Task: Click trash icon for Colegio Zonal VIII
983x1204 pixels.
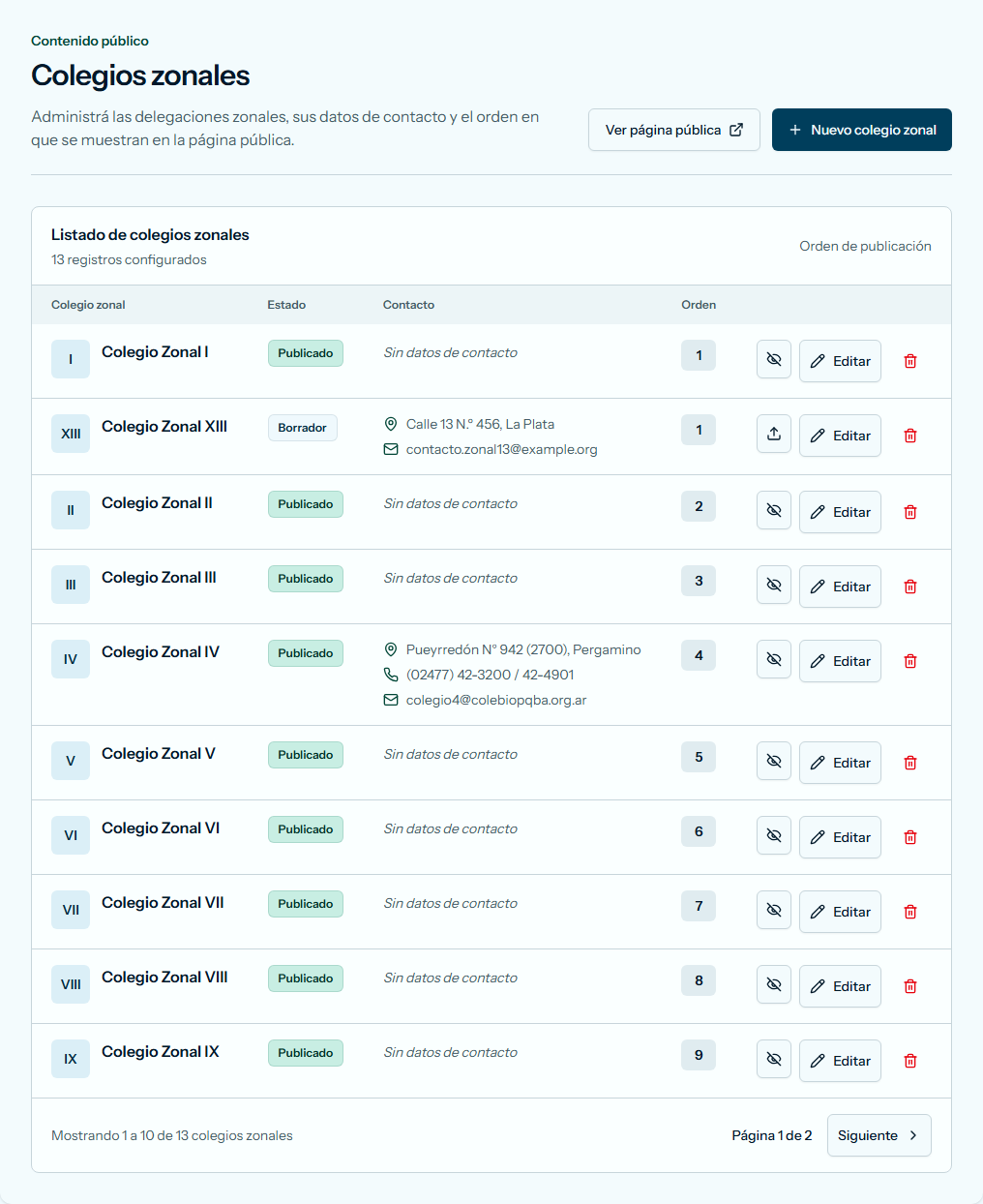Action: pos(910,986)
